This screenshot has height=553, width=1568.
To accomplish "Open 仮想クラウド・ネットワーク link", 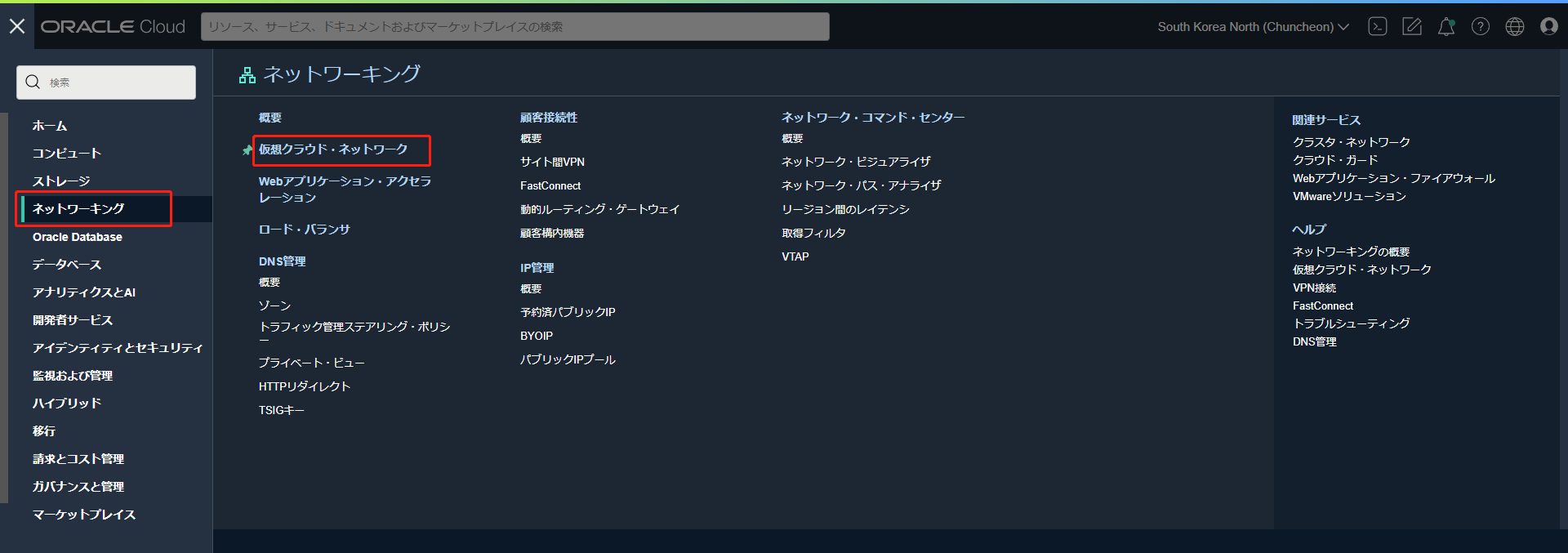I will coord(333,149).
